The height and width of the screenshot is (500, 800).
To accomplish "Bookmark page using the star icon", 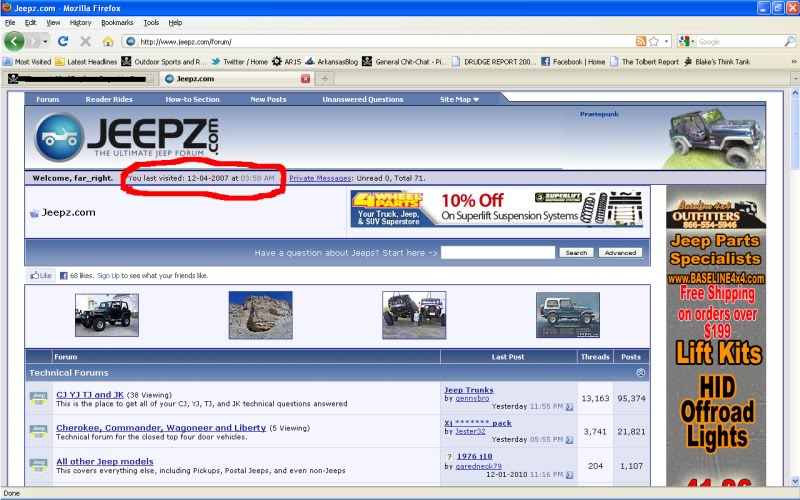I will [x=654, y=41].
